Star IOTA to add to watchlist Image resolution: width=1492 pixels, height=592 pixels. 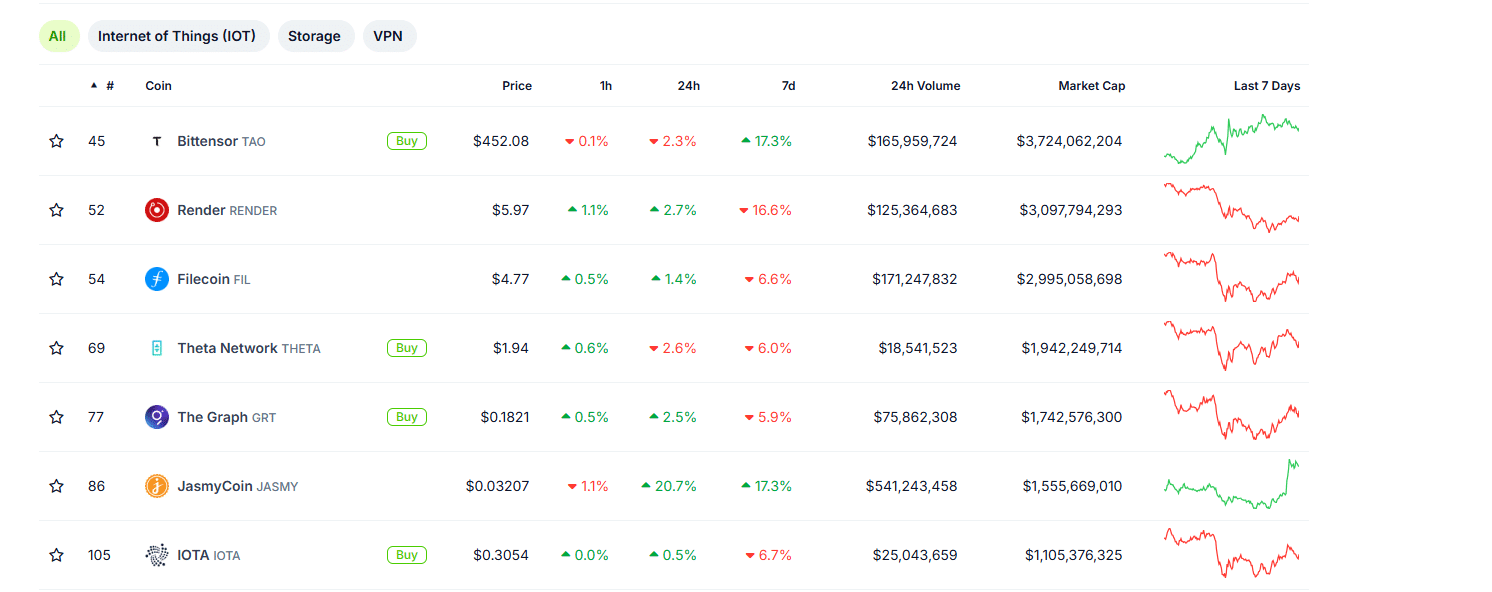[57, 555]
